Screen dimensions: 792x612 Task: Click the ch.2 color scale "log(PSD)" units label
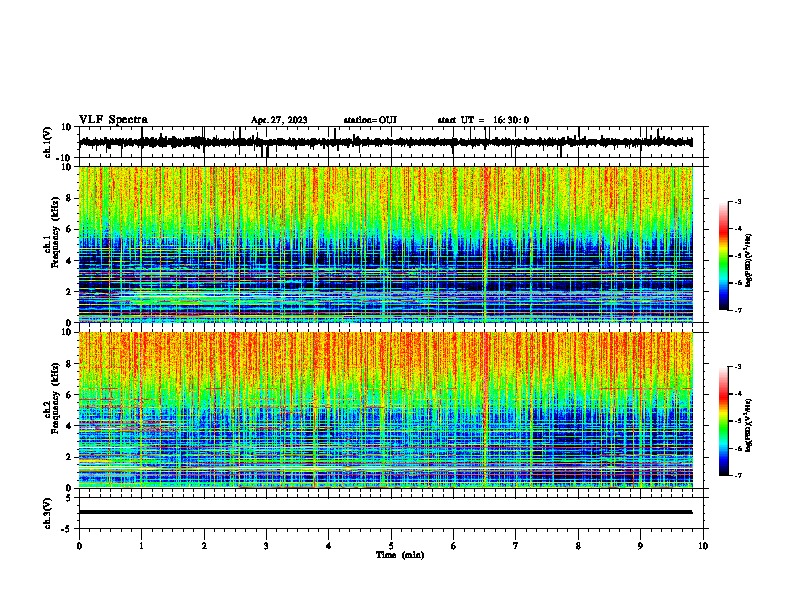pyautogui.click(x=749, y=426)
